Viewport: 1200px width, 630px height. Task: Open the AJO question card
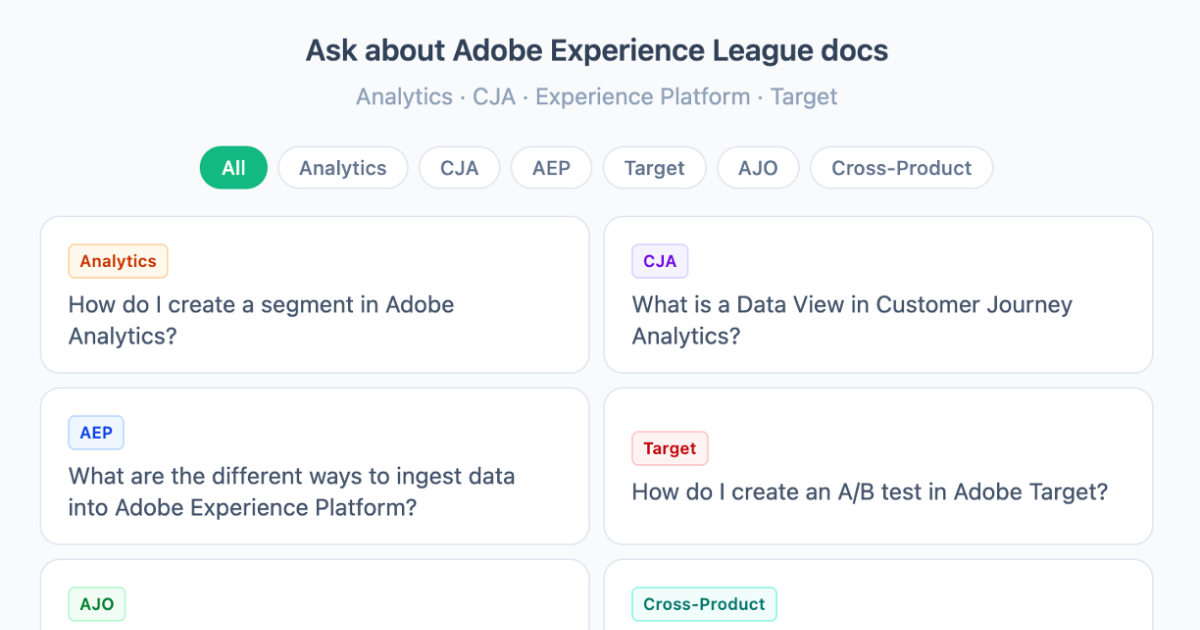[315, 595]
